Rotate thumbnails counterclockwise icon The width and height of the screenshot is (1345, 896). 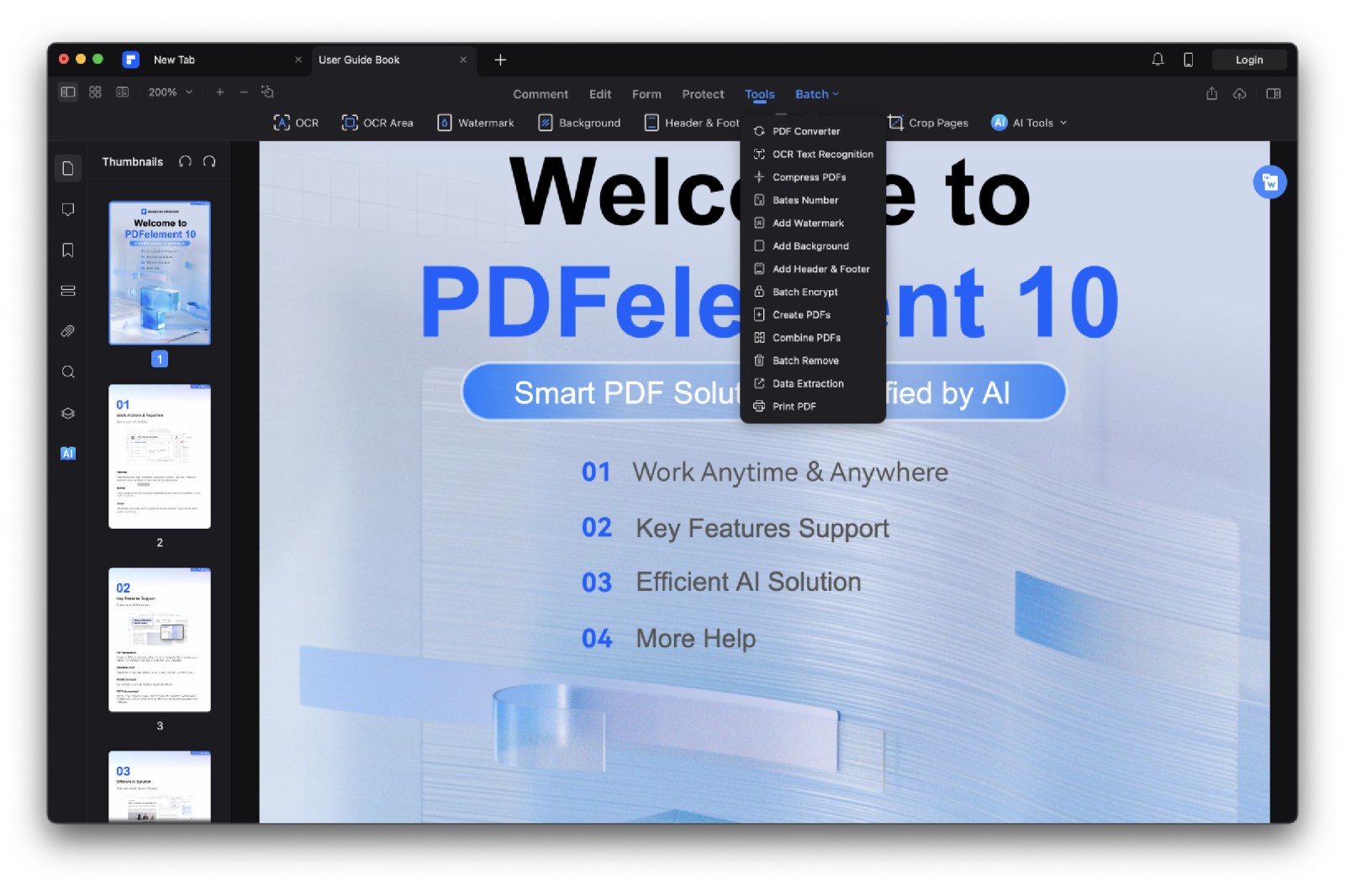[185, 161]
